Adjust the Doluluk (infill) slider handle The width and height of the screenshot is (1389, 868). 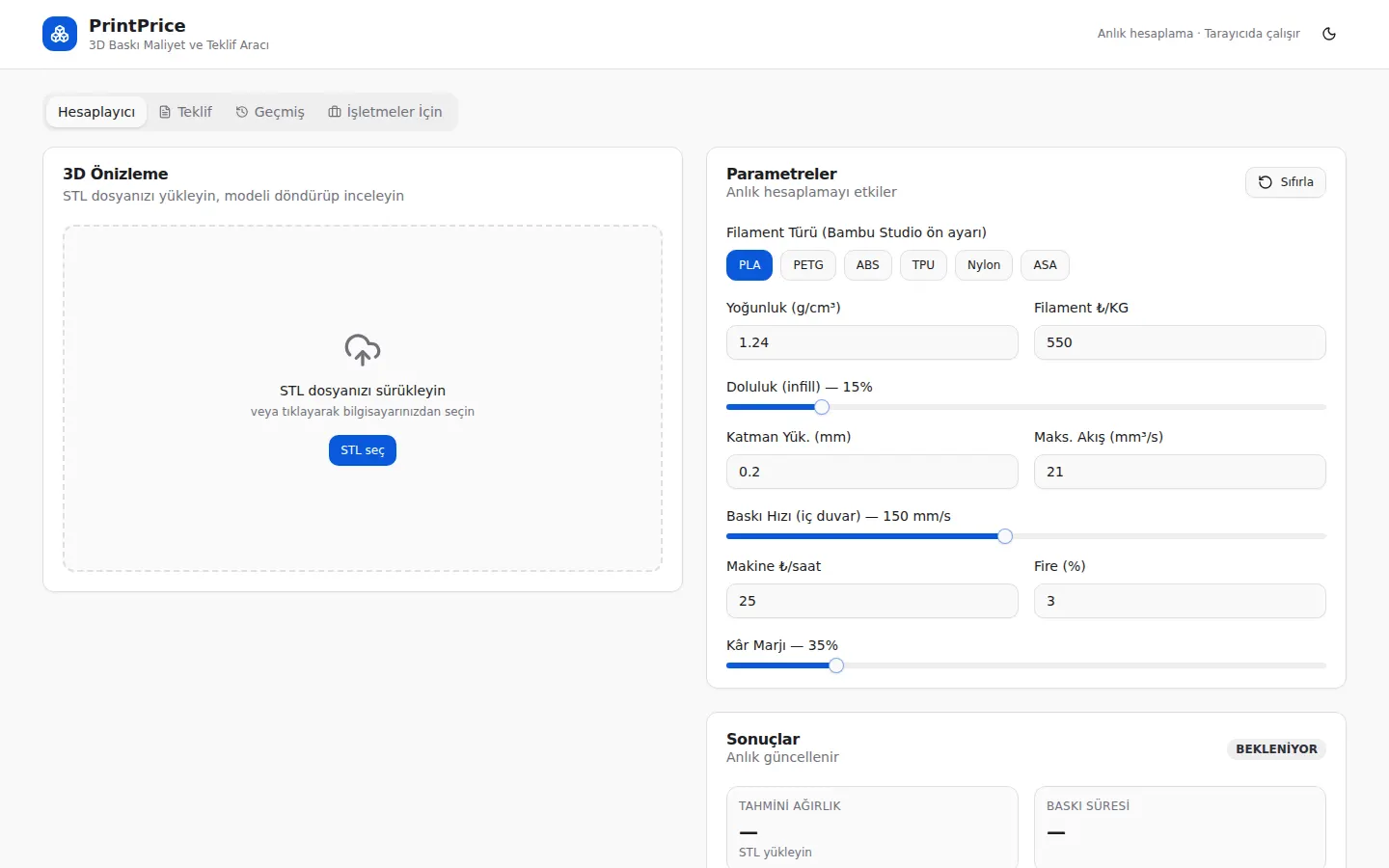822,407
